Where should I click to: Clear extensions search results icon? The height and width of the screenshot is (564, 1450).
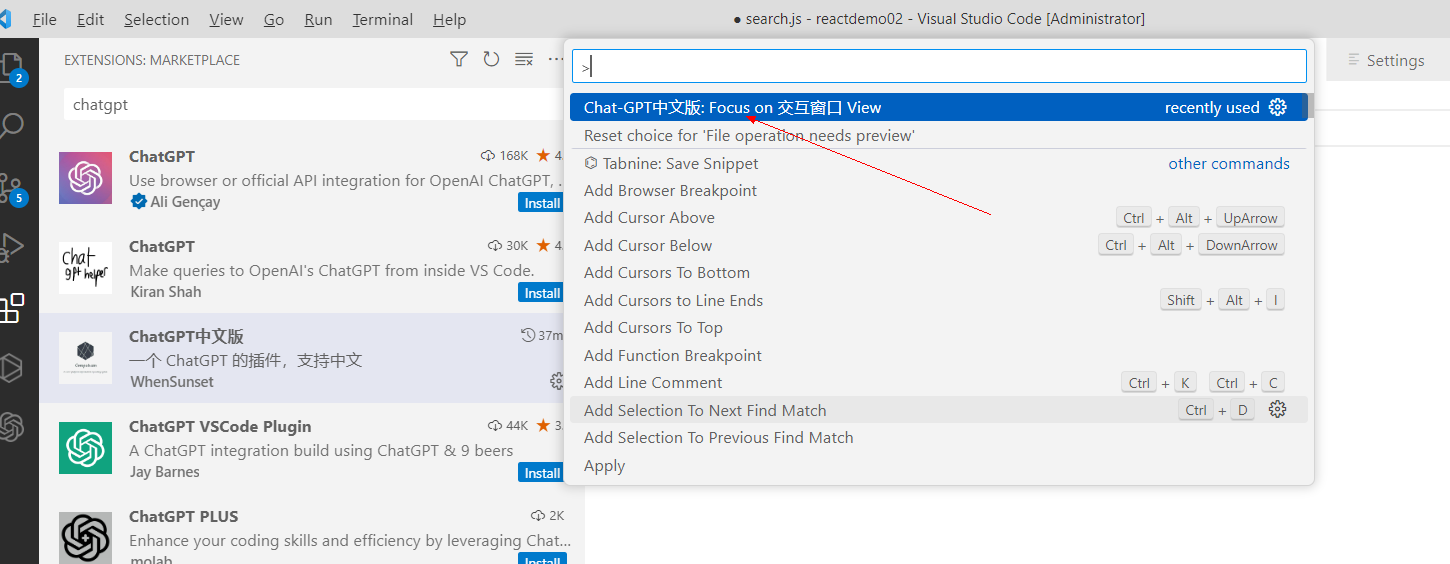(x=524, y=60)
